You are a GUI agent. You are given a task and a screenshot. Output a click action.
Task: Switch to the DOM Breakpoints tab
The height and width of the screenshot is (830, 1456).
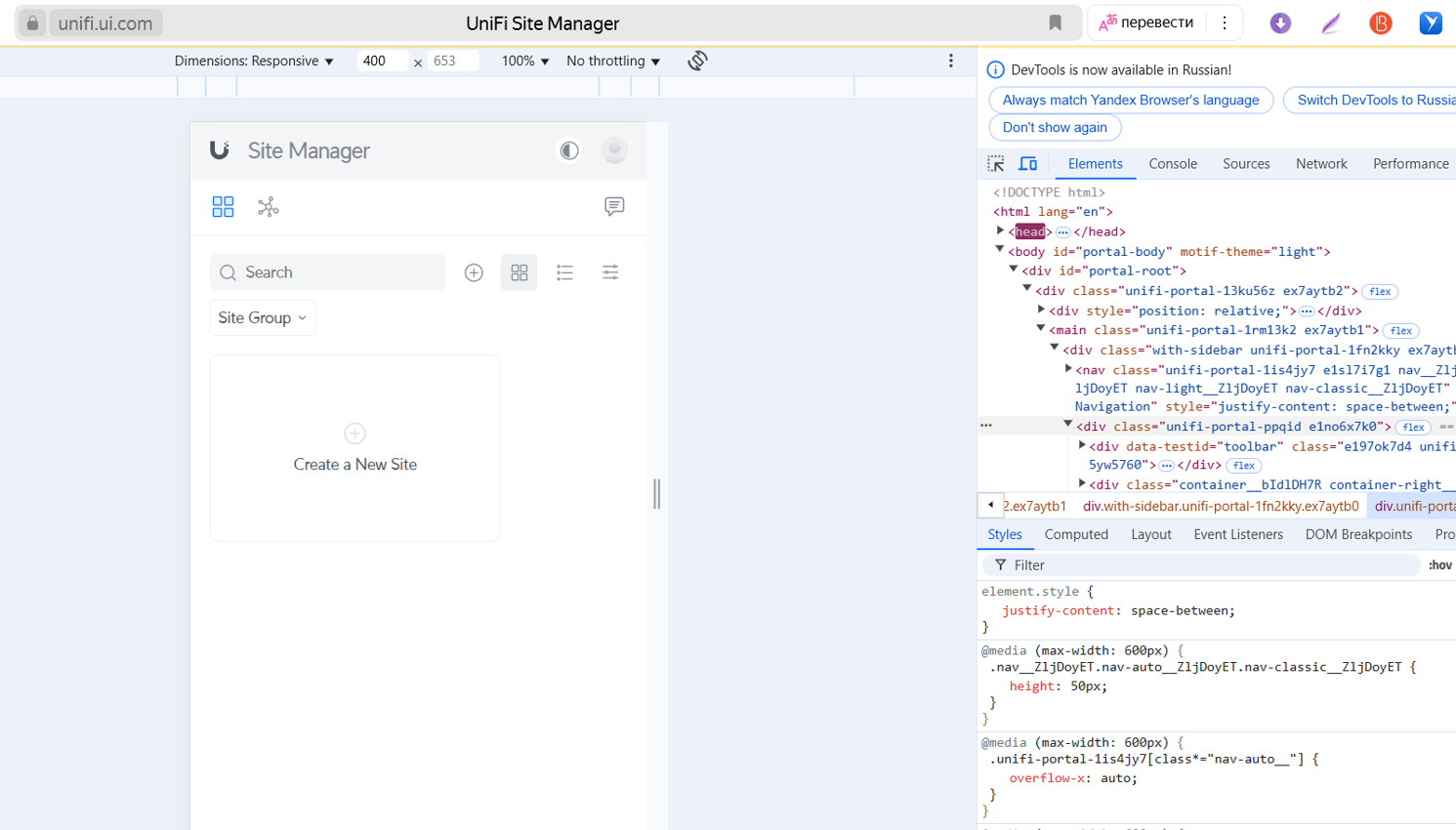(1358, 534)
